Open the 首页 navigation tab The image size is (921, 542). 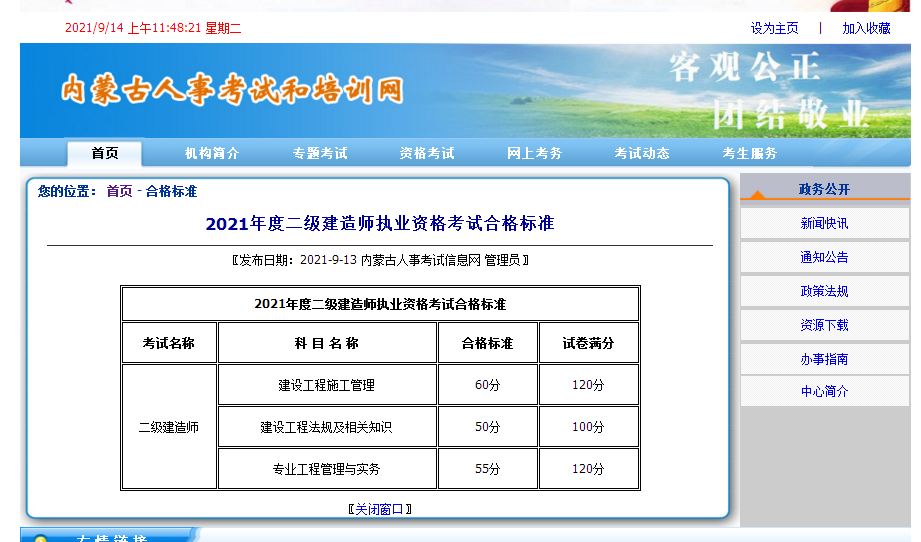[x=105, y=153]
